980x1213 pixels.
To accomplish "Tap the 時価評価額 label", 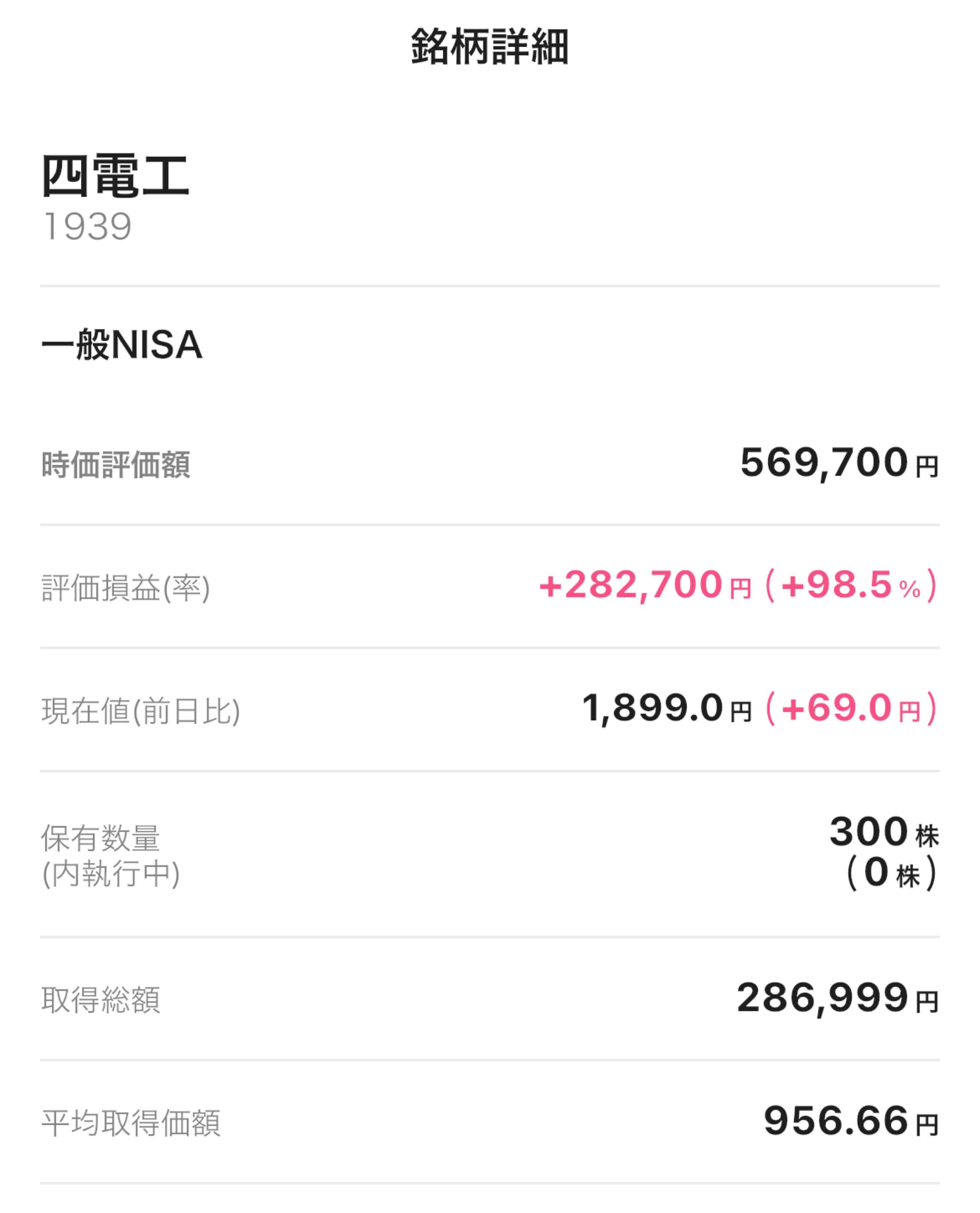I will (x=116, y=465).
